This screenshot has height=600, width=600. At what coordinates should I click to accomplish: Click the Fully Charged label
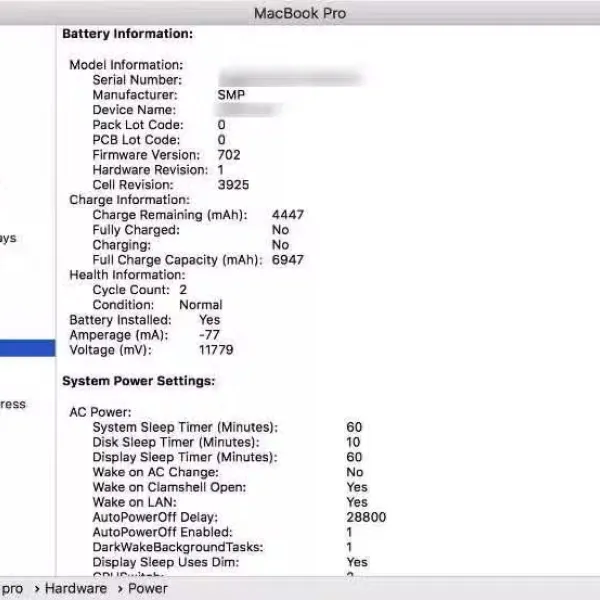(x=136, y=230)
